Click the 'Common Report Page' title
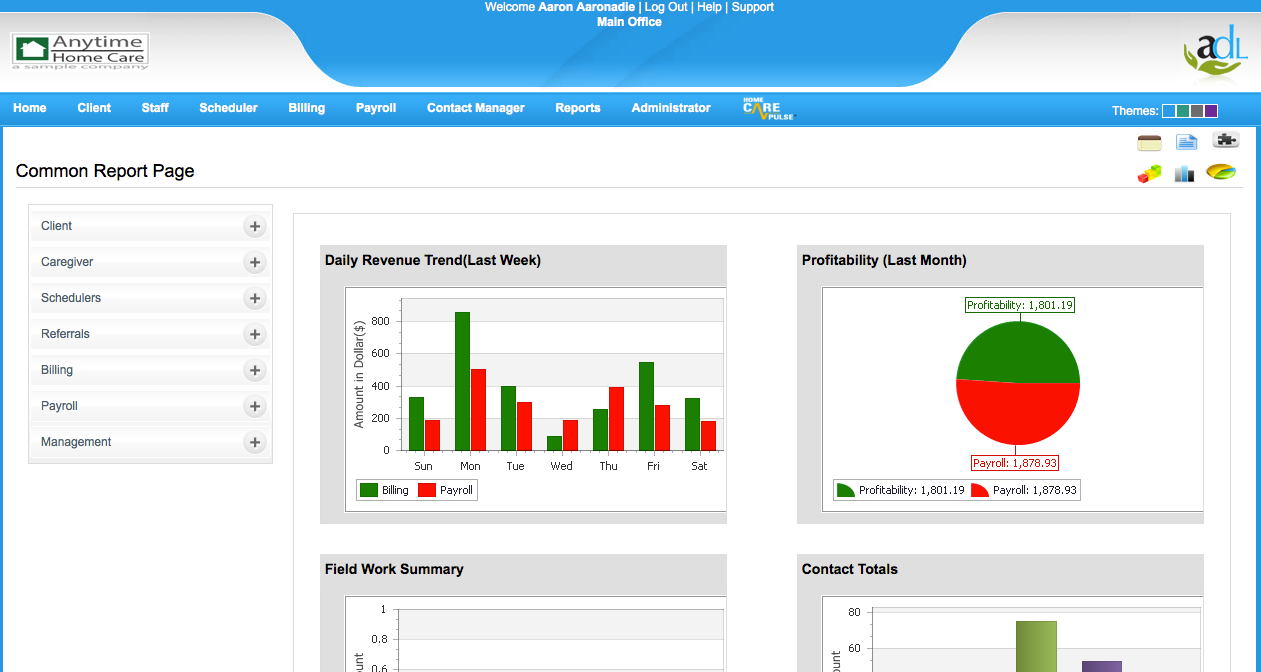This screenshot has height=672, width=1261. pos(105,171)
